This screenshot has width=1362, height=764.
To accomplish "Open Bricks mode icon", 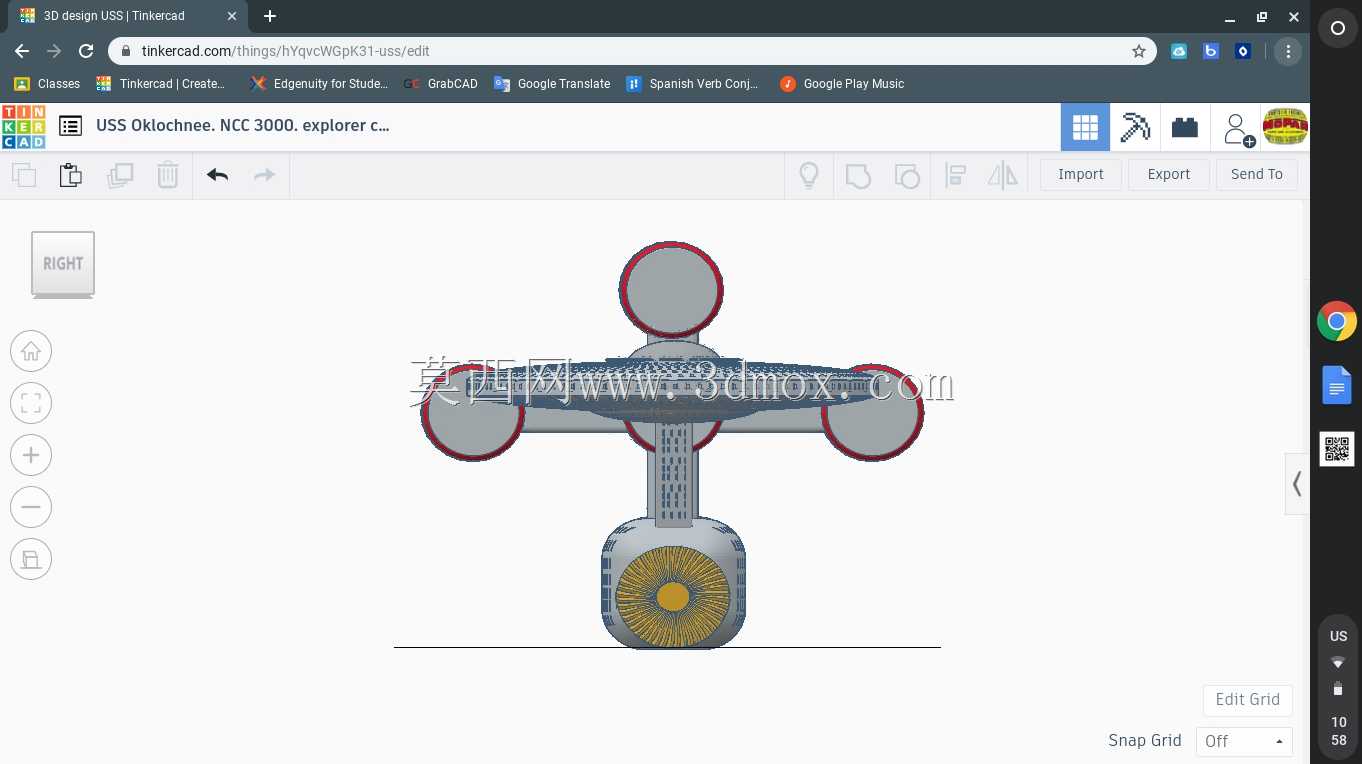I will [x=1185, y=127].
